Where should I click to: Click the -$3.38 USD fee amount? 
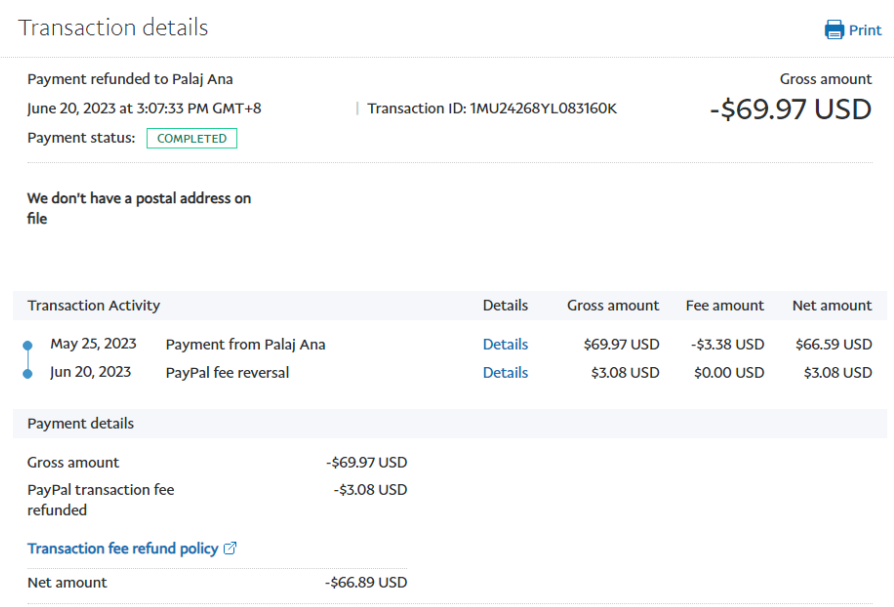[x=727, y=344]
